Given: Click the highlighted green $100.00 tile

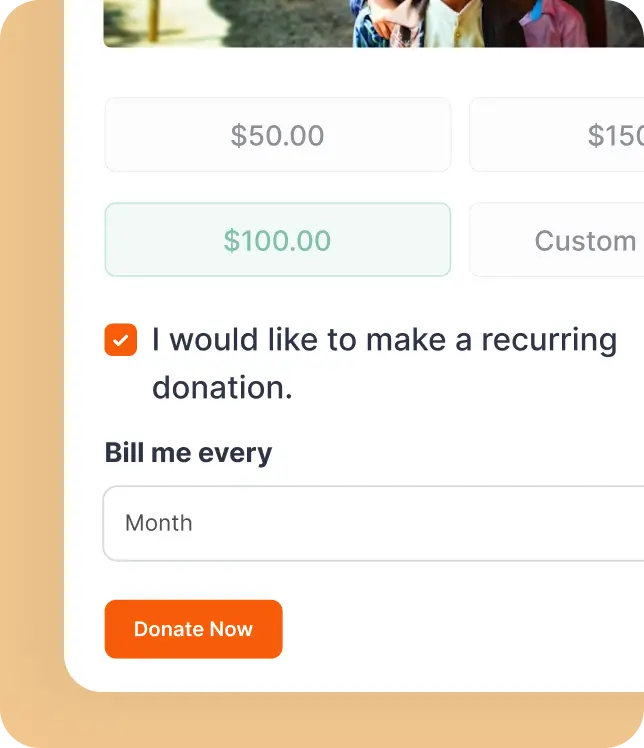Looking at the screenshot, I should point(278,239).
